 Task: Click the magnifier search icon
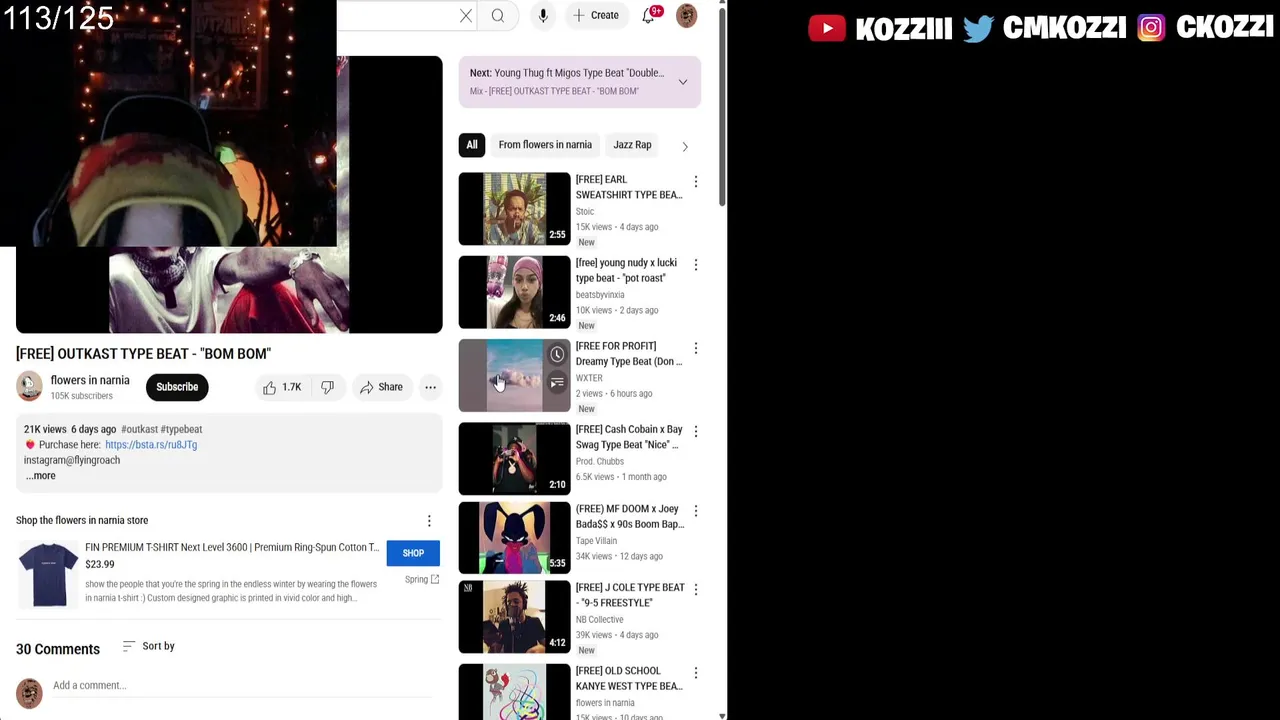click(498, 15)
